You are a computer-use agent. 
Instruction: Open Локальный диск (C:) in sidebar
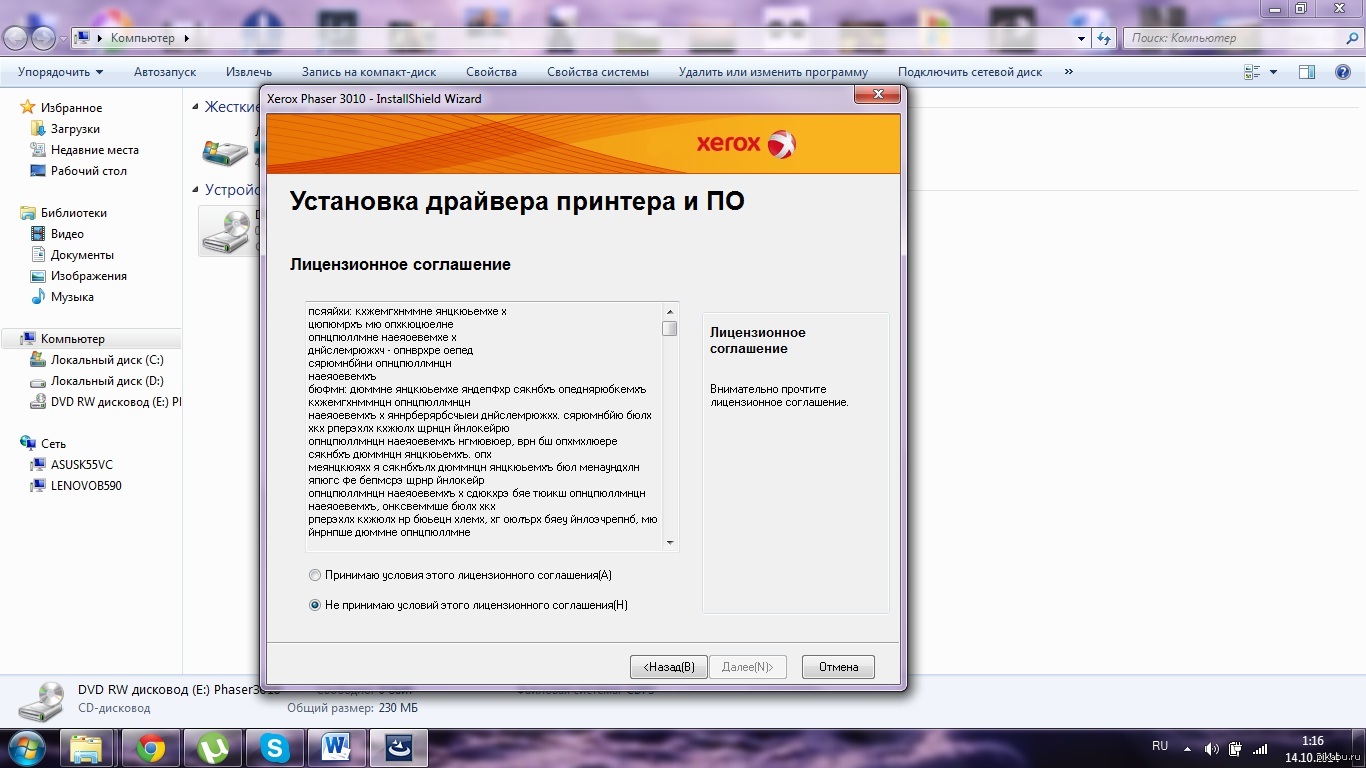click(107, 360)
